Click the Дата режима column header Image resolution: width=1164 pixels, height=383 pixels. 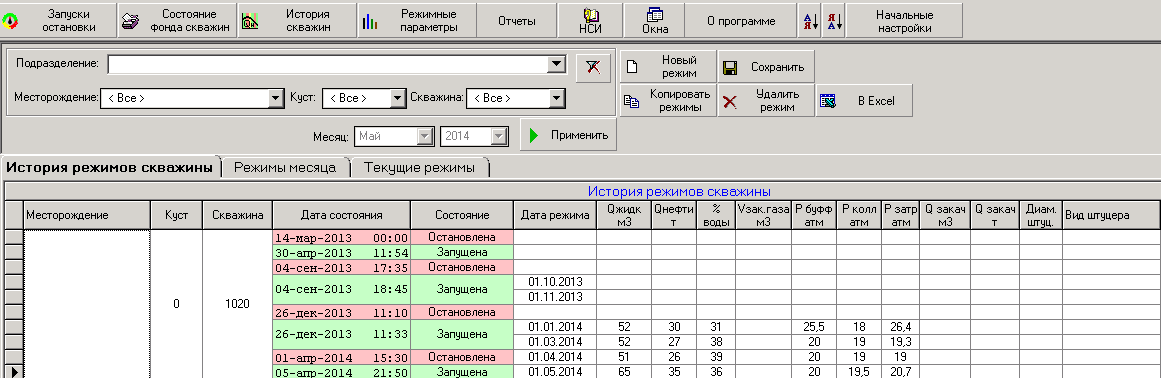point(555,215)
